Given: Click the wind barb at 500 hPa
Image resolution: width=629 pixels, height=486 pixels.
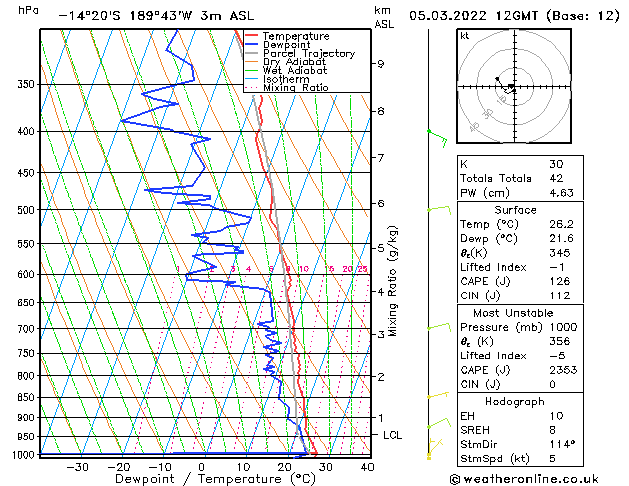Looking at the screenshot, I should 438,209.
